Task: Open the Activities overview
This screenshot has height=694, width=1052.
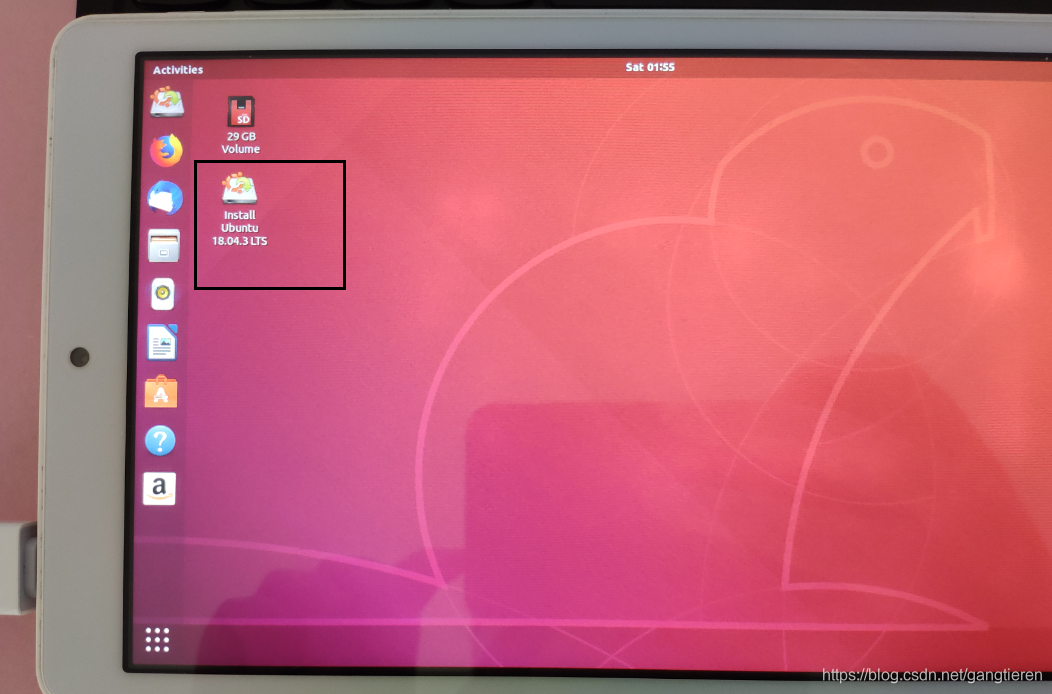Action: point(178,70)
